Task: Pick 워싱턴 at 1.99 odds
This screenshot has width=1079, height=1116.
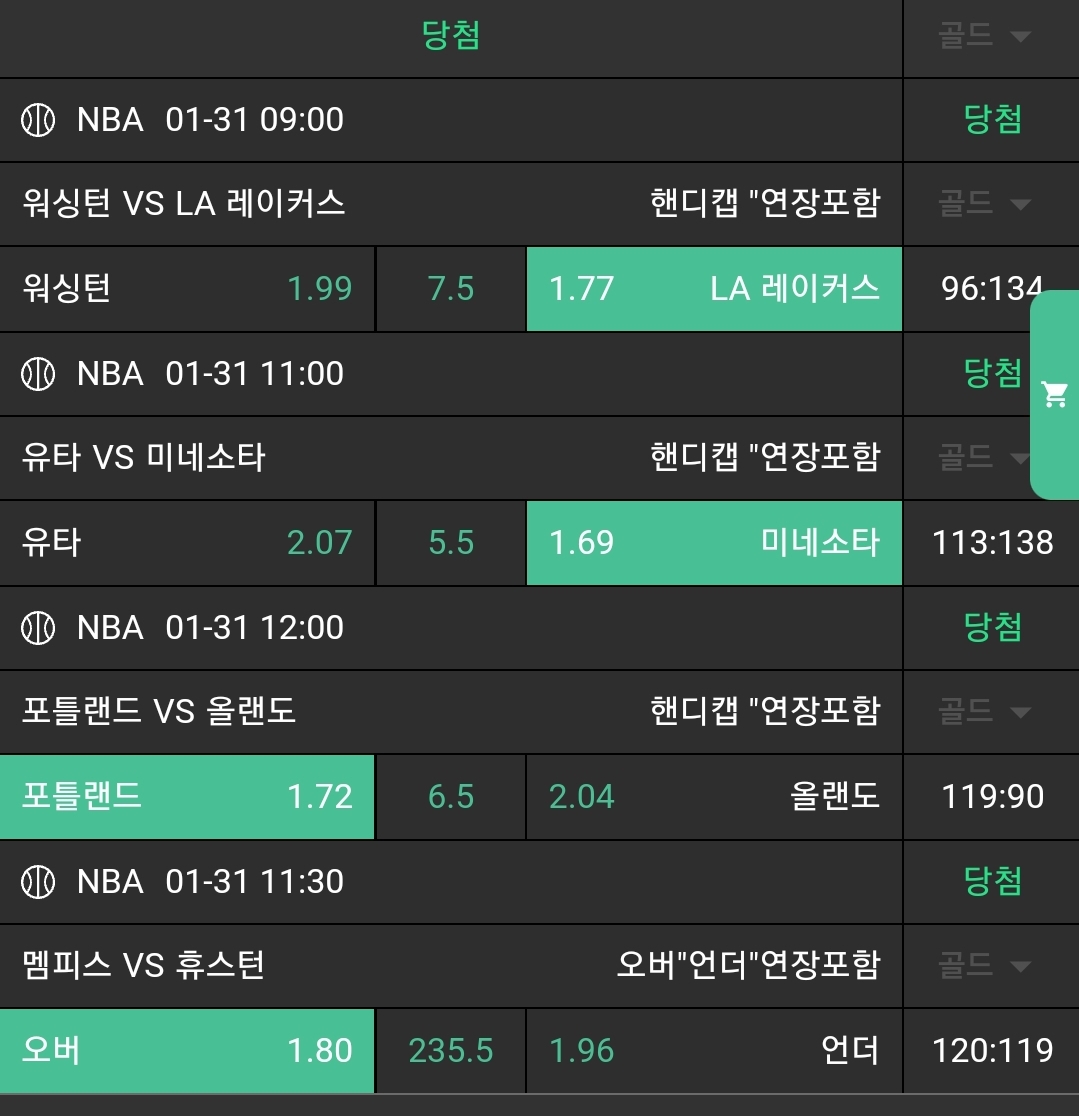Action: (x=187, y=289)
